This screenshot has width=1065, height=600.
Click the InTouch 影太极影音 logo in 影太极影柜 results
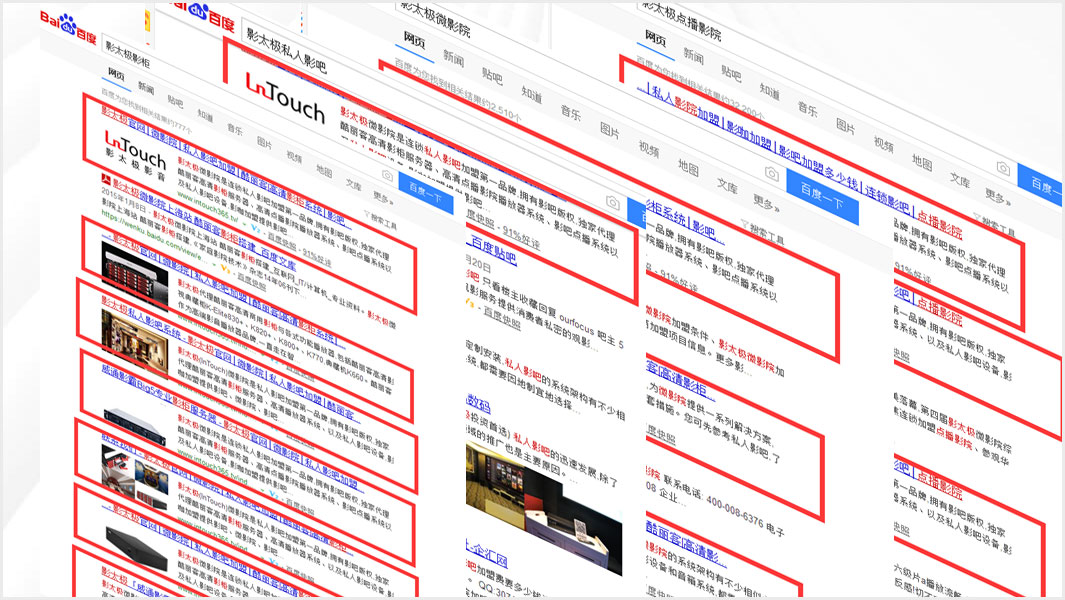click(x=136, y=156)
